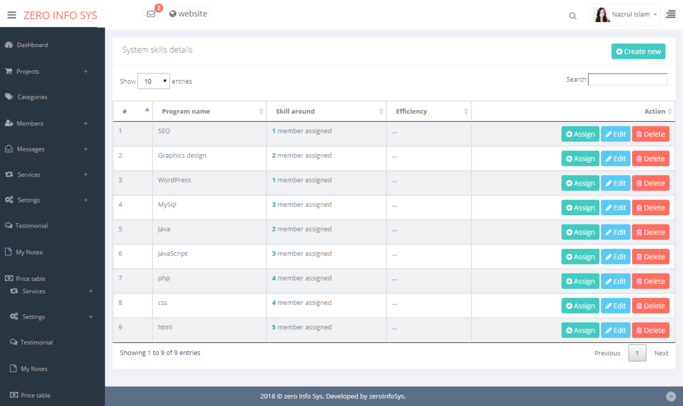Assign members to SEO skill
The image size is (683, 406).
pos(580,134)
